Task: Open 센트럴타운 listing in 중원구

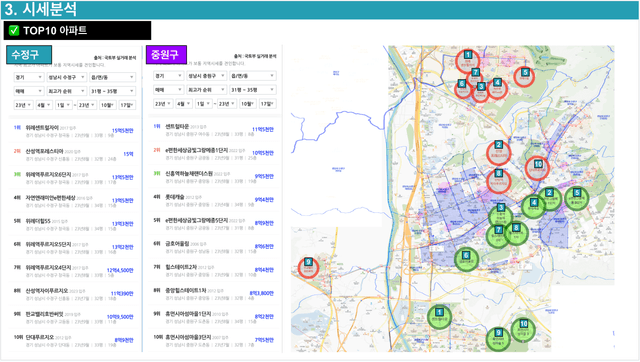Action: (213, 130)
